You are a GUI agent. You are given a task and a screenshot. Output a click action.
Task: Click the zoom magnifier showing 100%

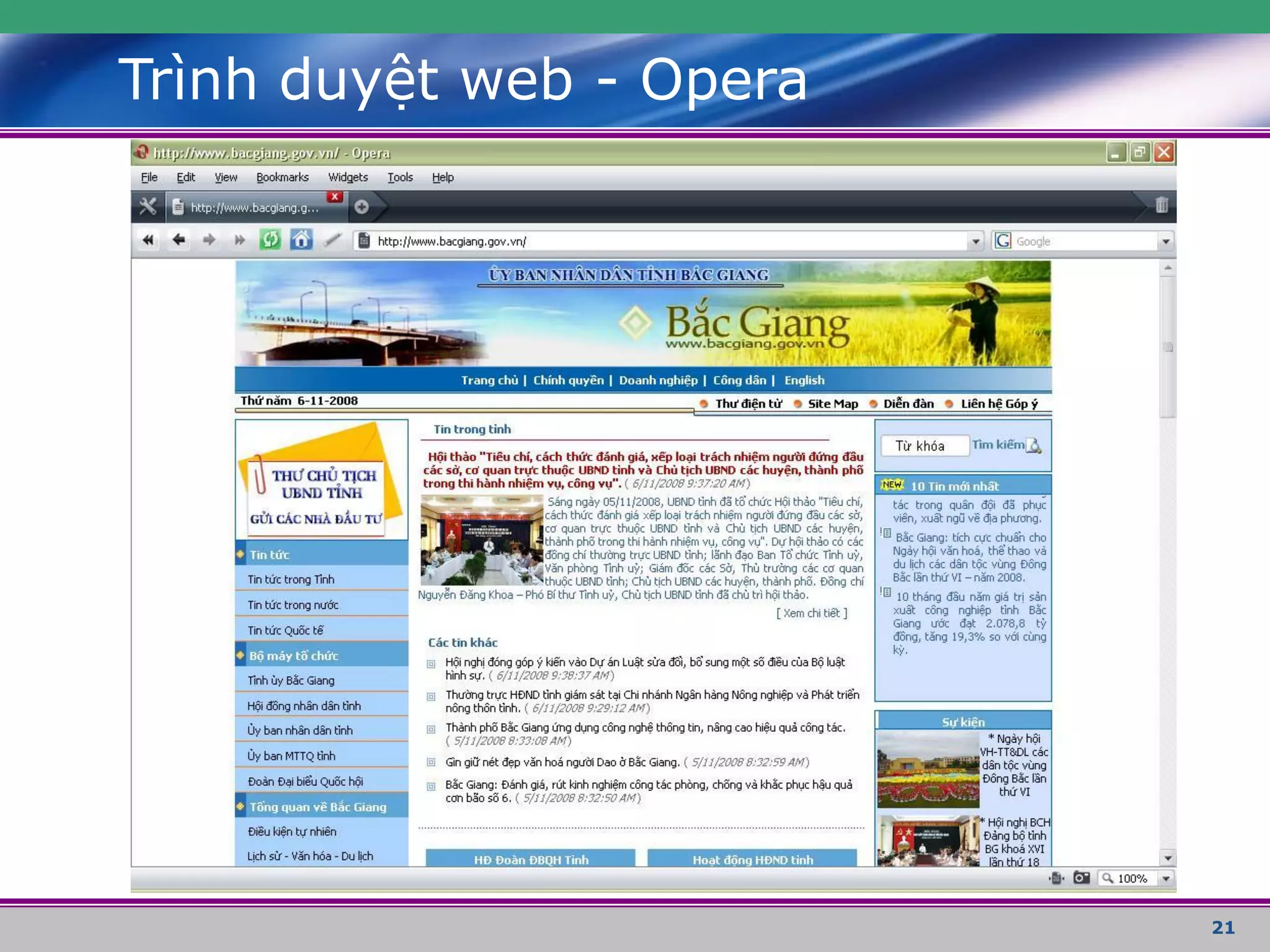pos(1108,878)
